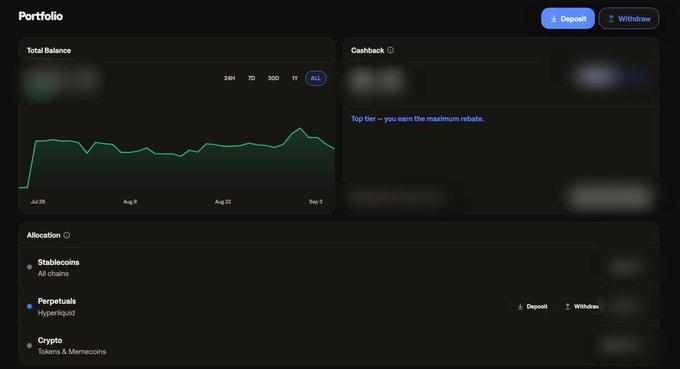Click the Jul 28 chart axis label
This screenshot has height=369, width=680.
[x=38, y=202]
